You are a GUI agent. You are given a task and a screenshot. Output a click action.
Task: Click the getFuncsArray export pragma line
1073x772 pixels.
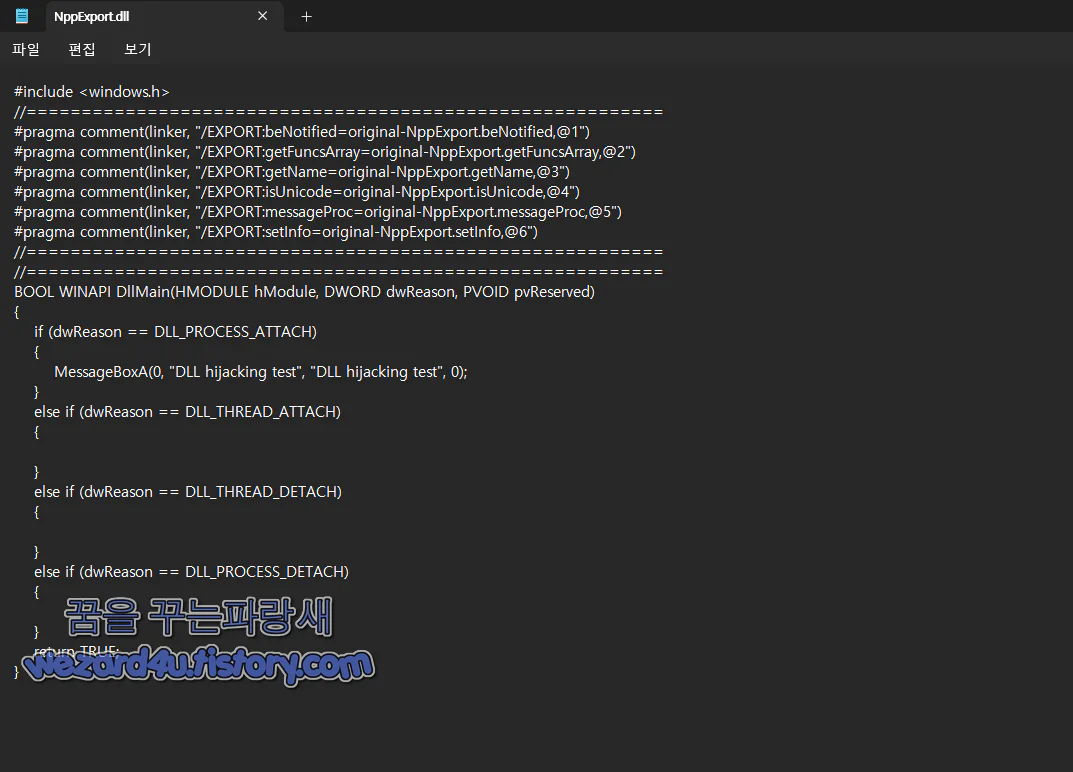click(x=325, y=152)
